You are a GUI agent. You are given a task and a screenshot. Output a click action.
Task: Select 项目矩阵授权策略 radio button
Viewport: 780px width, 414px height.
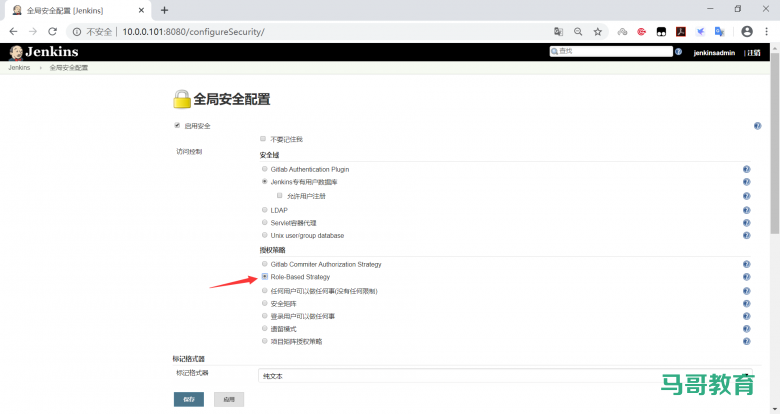(265, 341)
